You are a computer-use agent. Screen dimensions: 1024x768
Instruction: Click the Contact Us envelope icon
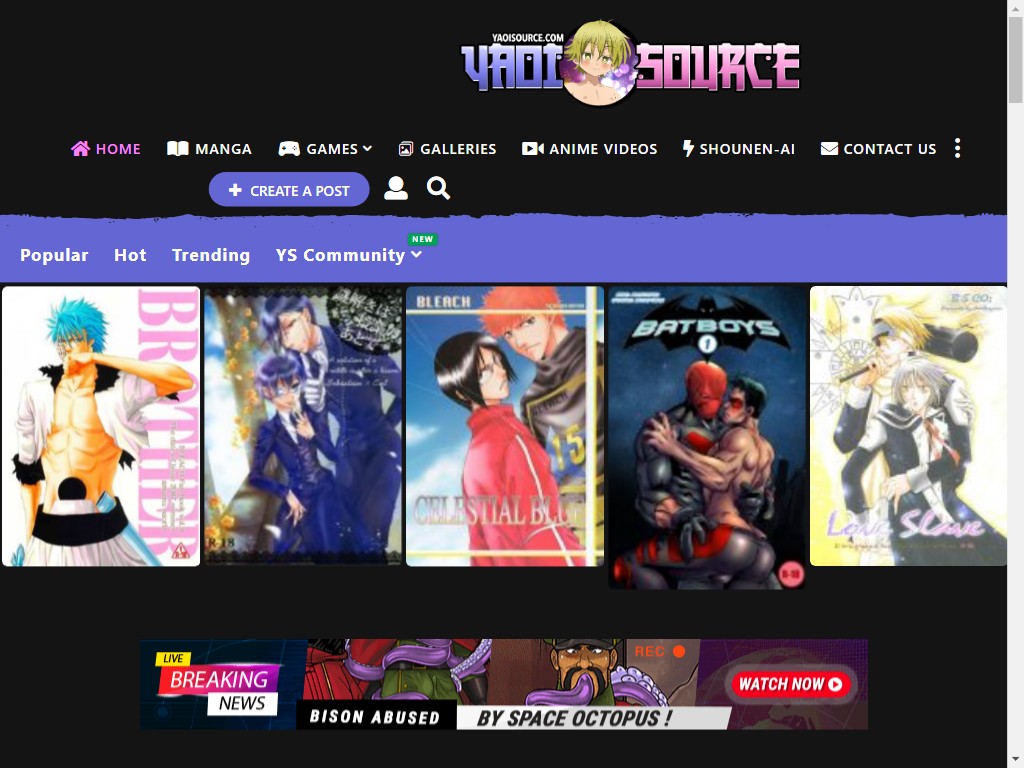pos(829,149)
